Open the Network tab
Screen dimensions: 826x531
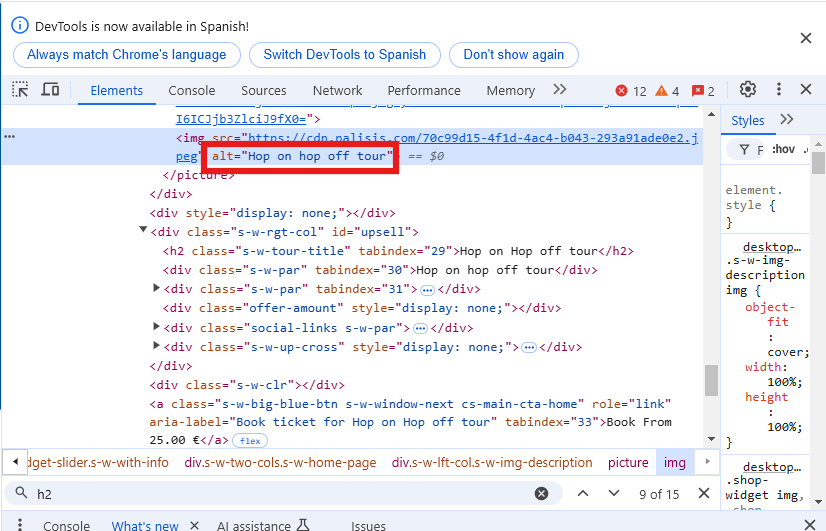pos(337,91)
